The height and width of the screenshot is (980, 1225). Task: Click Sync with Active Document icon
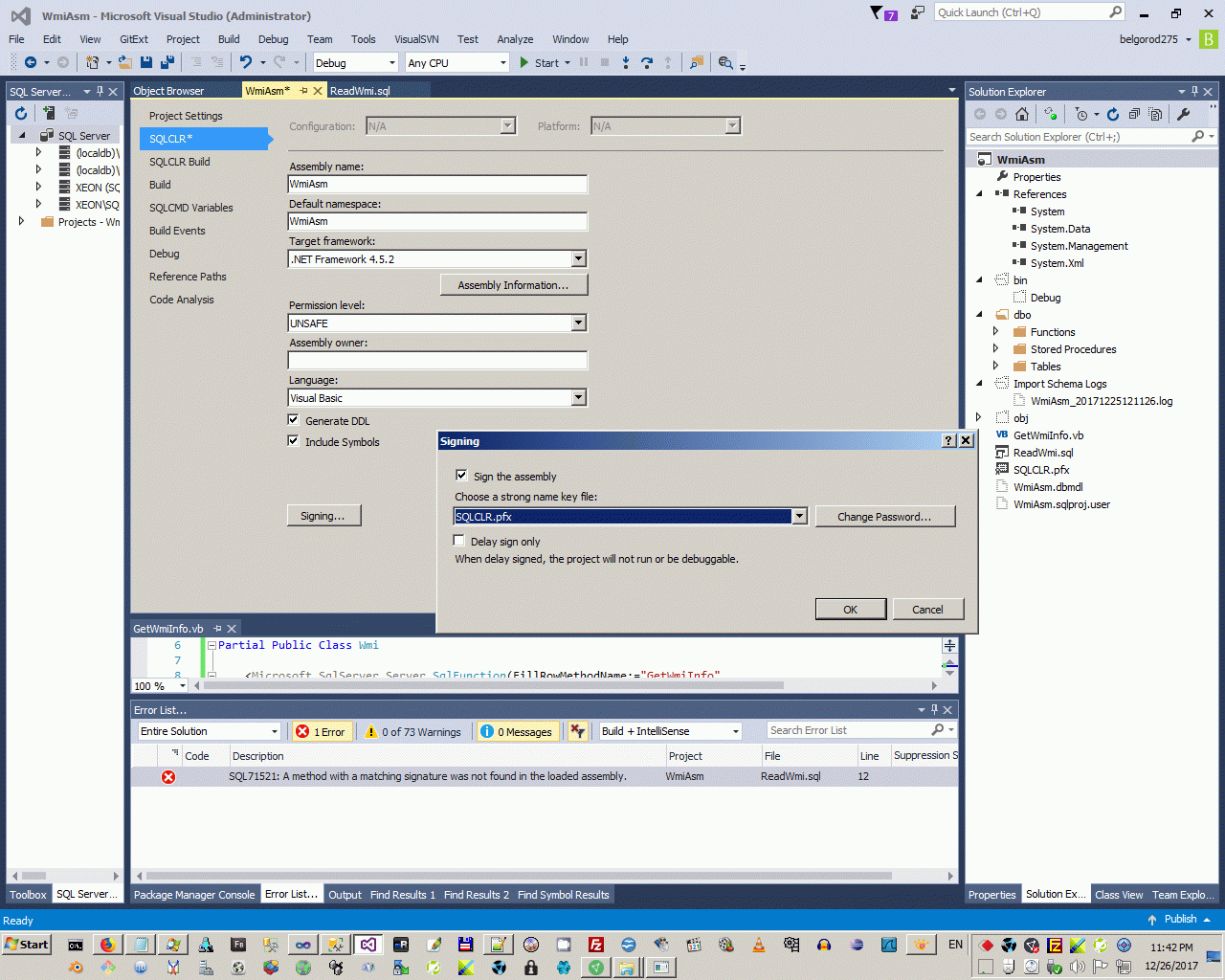click(1051, 114)
